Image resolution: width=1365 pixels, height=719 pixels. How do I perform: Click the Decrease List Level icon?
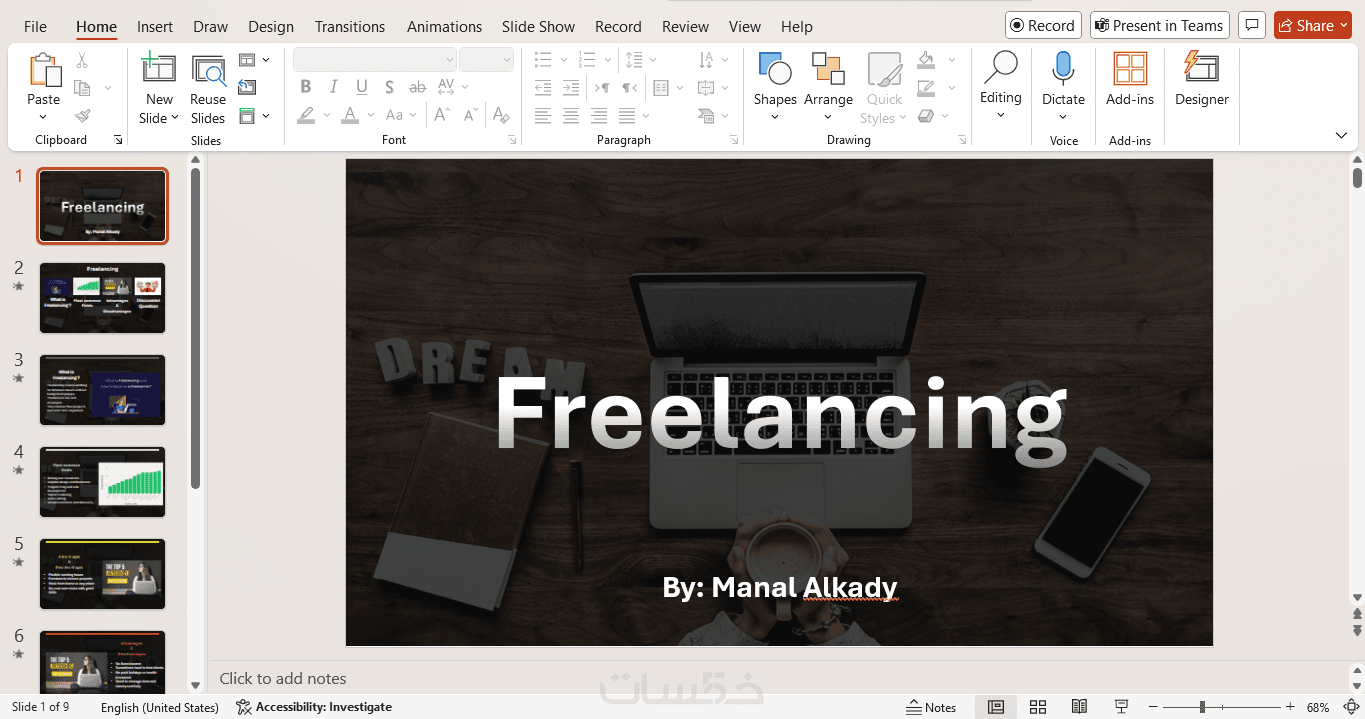pyautogui.click(x=543, y=88)
